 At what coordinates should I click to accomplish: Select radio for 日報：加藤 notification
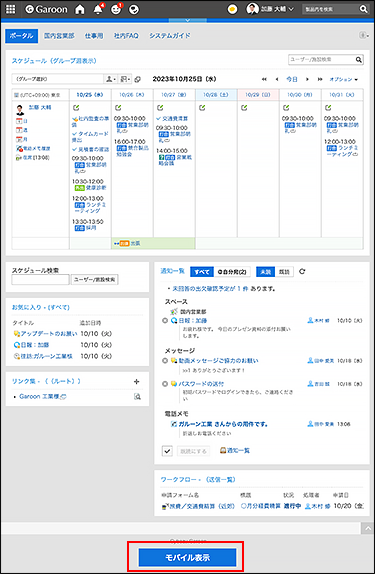tap(165, 321)
